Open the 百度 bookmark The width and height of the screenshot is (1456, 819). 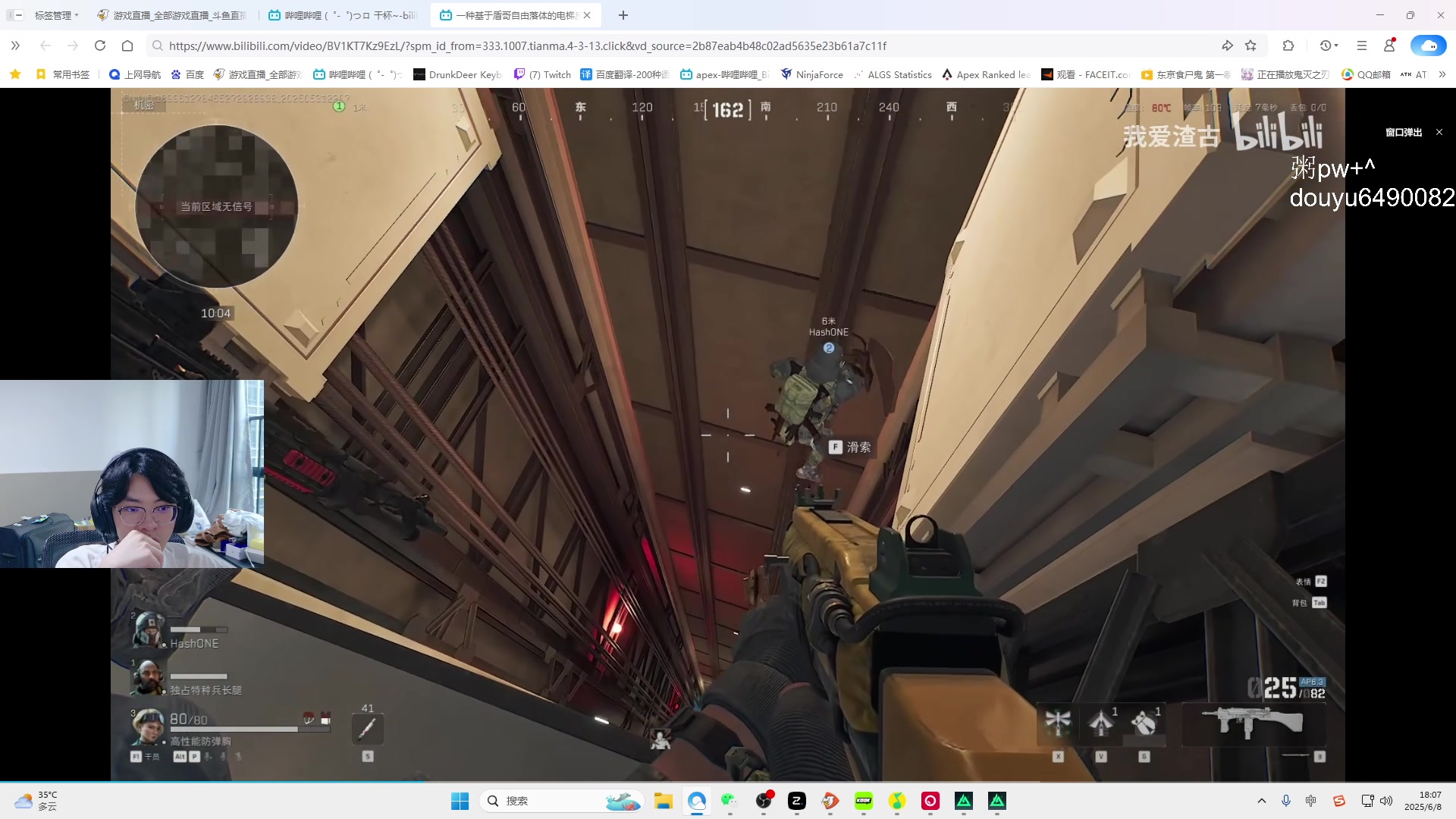pyautogui.click(x=187, y=74)
